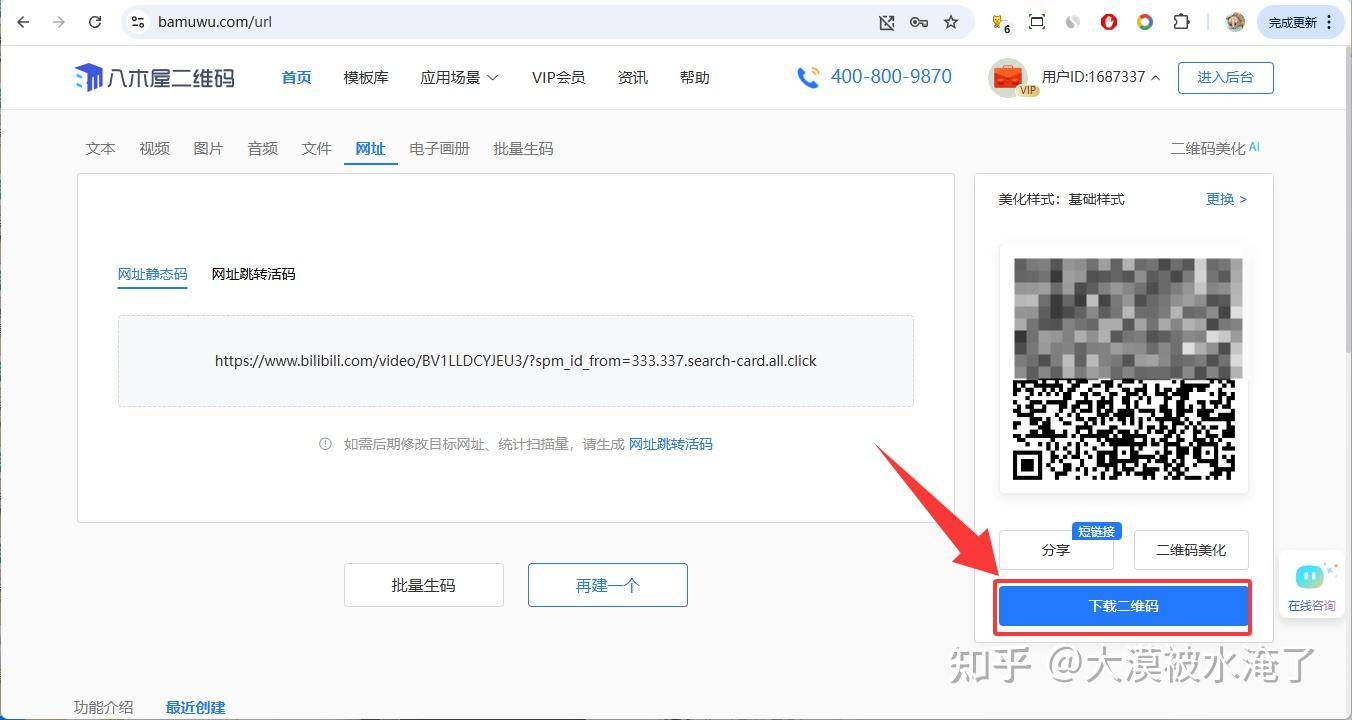Click the 最近创建 tab at bottom

(x=195, y=707)
